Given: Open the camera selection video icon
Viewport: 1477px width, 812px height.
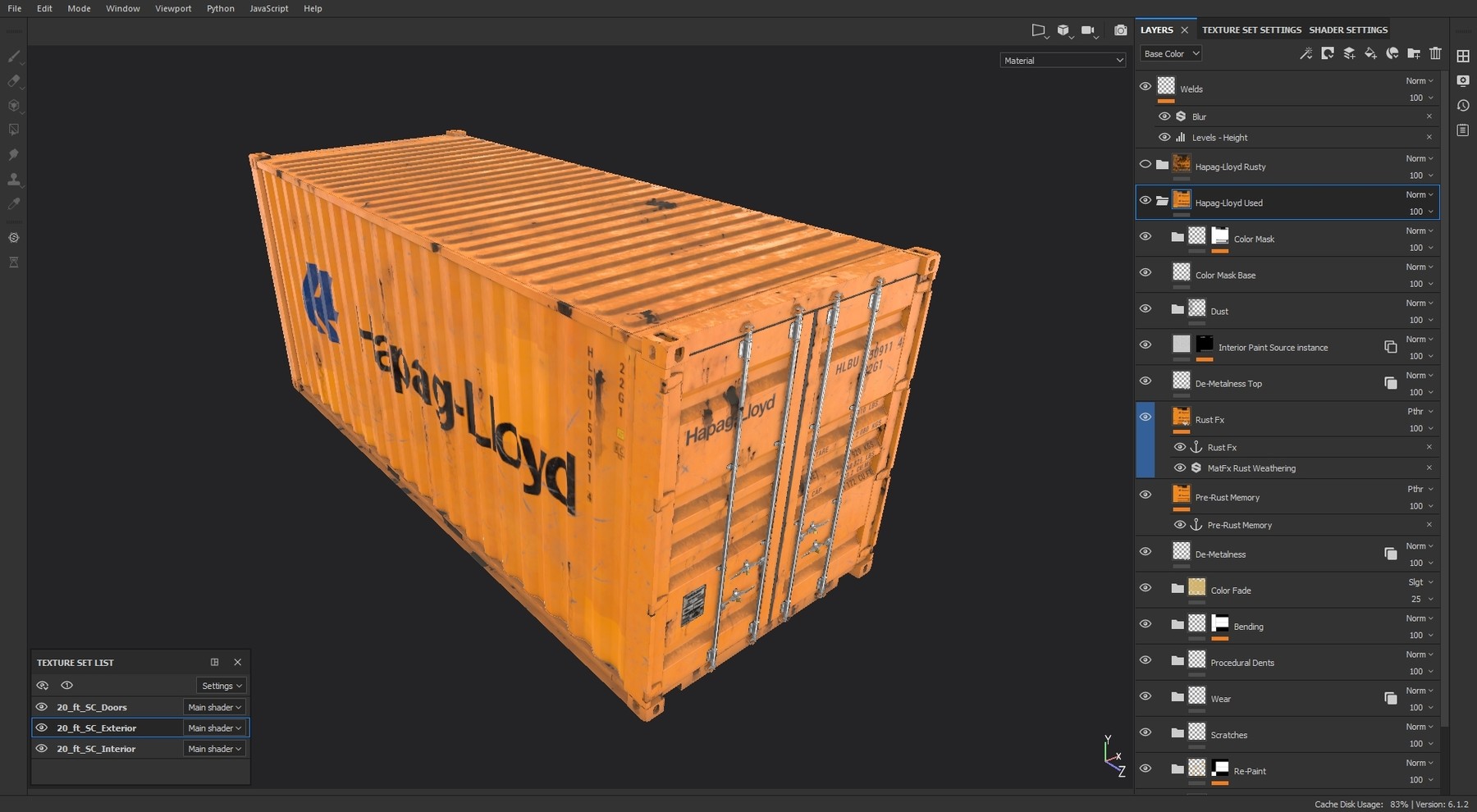Looking at the screenshot, I should 1089,30.
